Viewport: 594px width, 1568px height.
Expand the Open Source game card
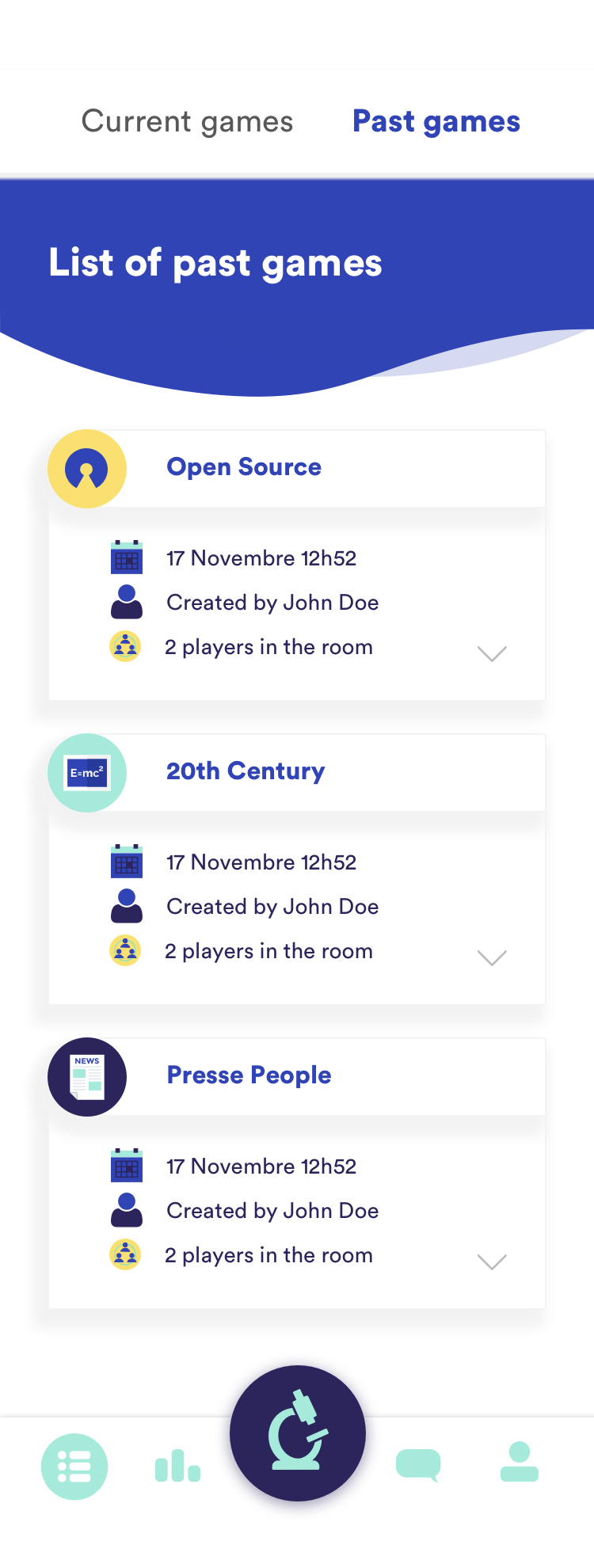tap(492, 653)
